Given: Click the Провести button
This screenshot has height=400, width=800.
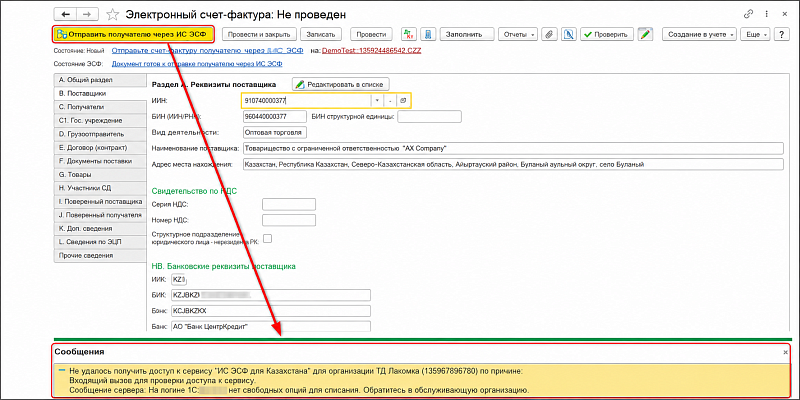Looking at the screenshot, I should 371,34.
